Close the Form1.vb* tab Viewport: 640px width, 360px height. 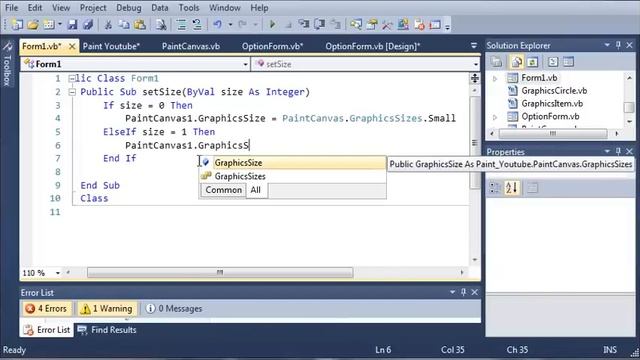pos(72,47)
